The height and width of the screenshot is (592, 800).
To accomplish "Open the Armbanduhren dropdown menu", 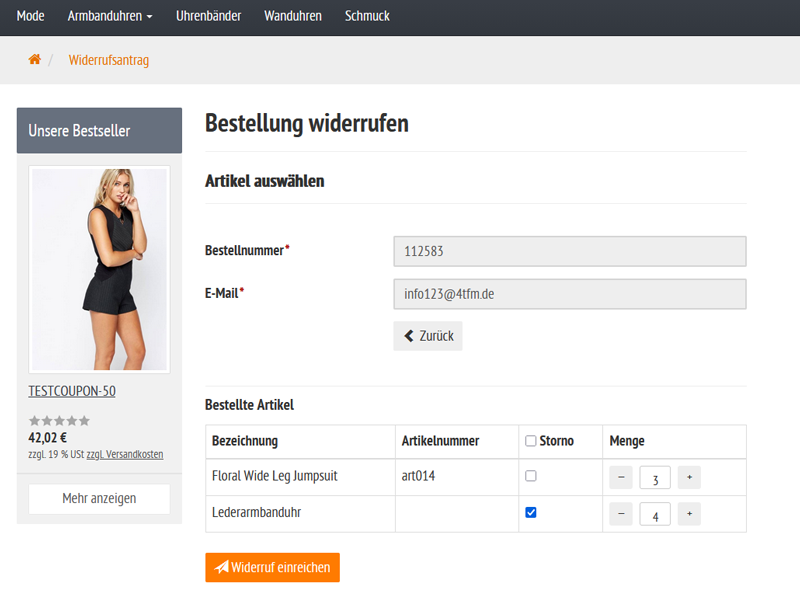I will pos(110,16).
